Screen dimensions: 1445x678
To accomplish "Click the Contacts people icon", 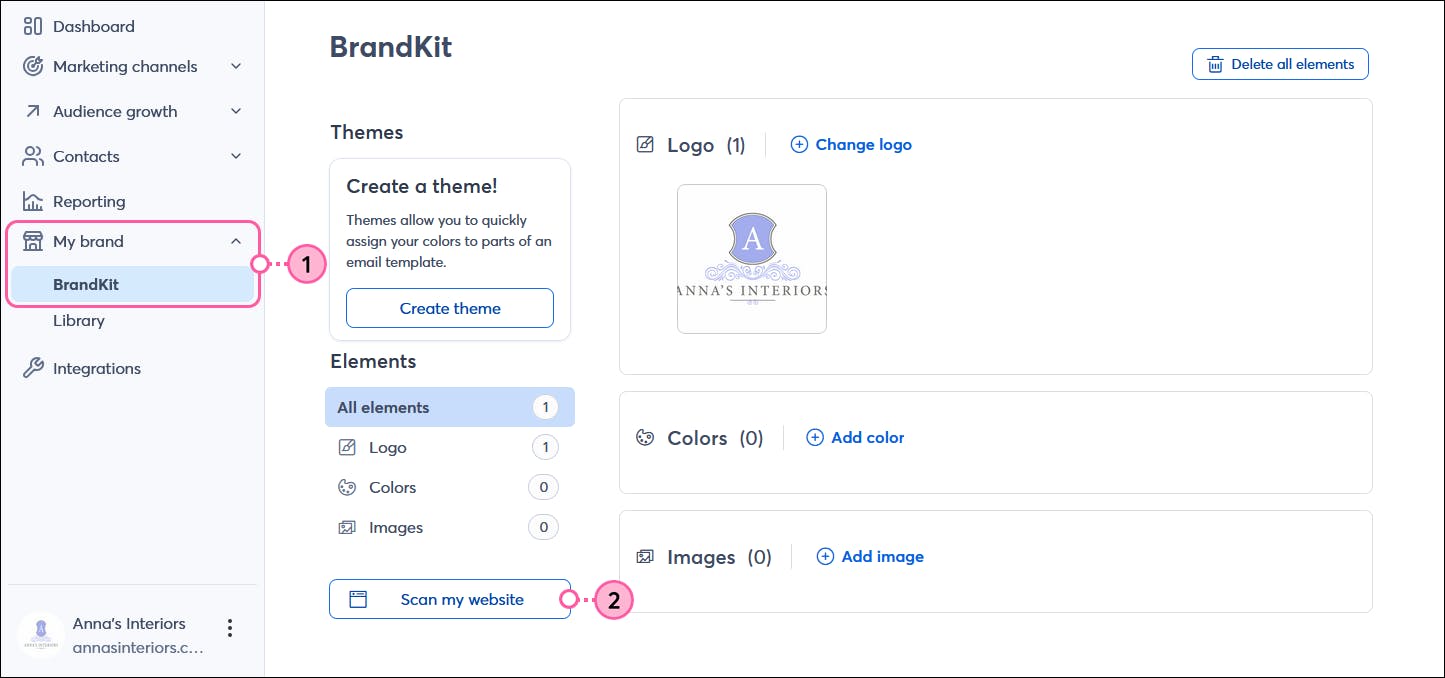I will 33,156.
